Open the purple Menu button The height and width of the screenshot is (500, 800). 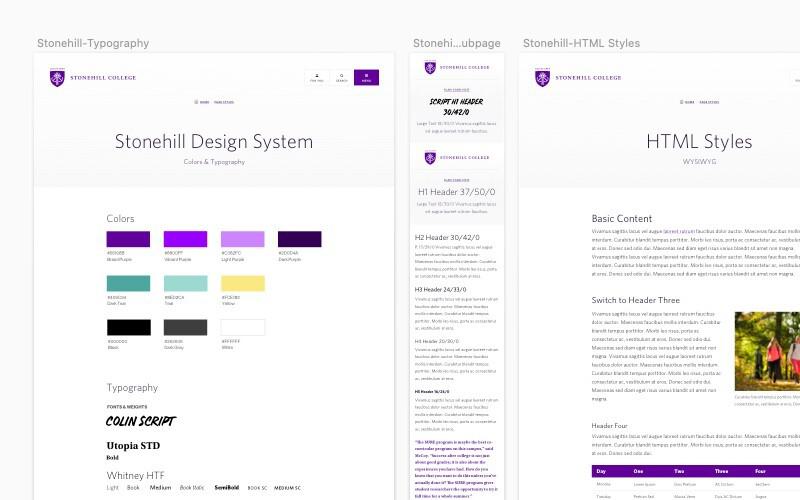tap(366, 77)
